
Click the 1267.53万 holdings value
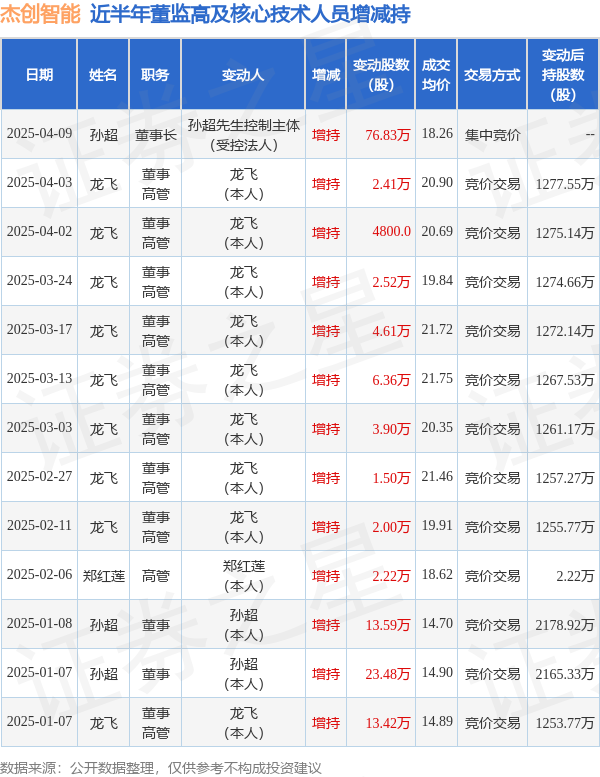pyautogui.click(x=564, y=380)
